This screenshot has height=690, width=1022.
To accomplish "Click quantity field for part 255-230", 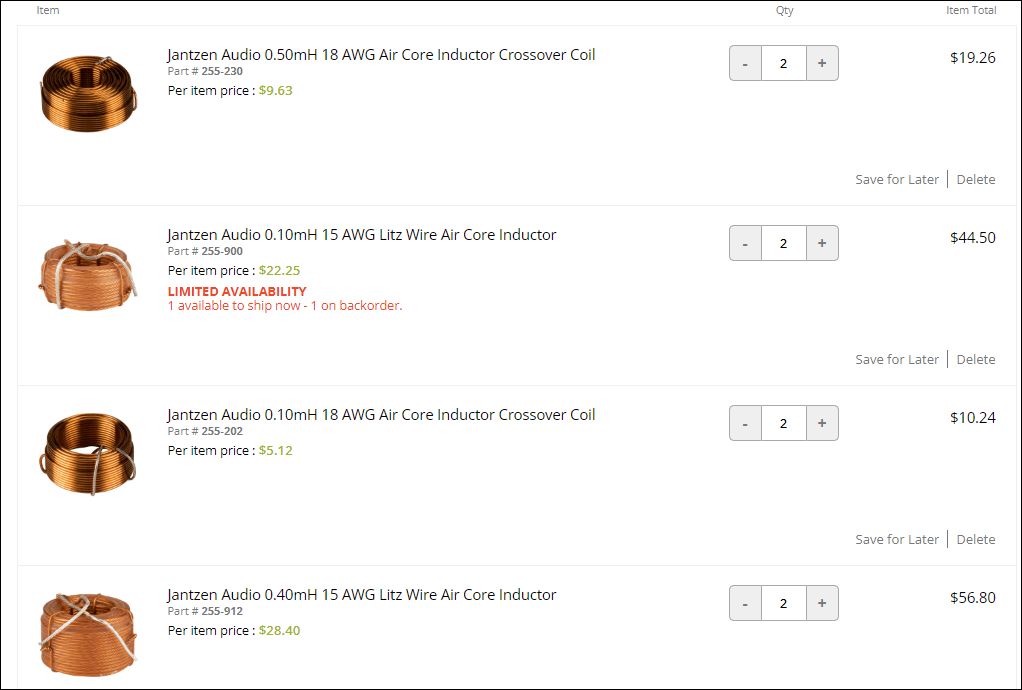I will [x=784, y=63].
